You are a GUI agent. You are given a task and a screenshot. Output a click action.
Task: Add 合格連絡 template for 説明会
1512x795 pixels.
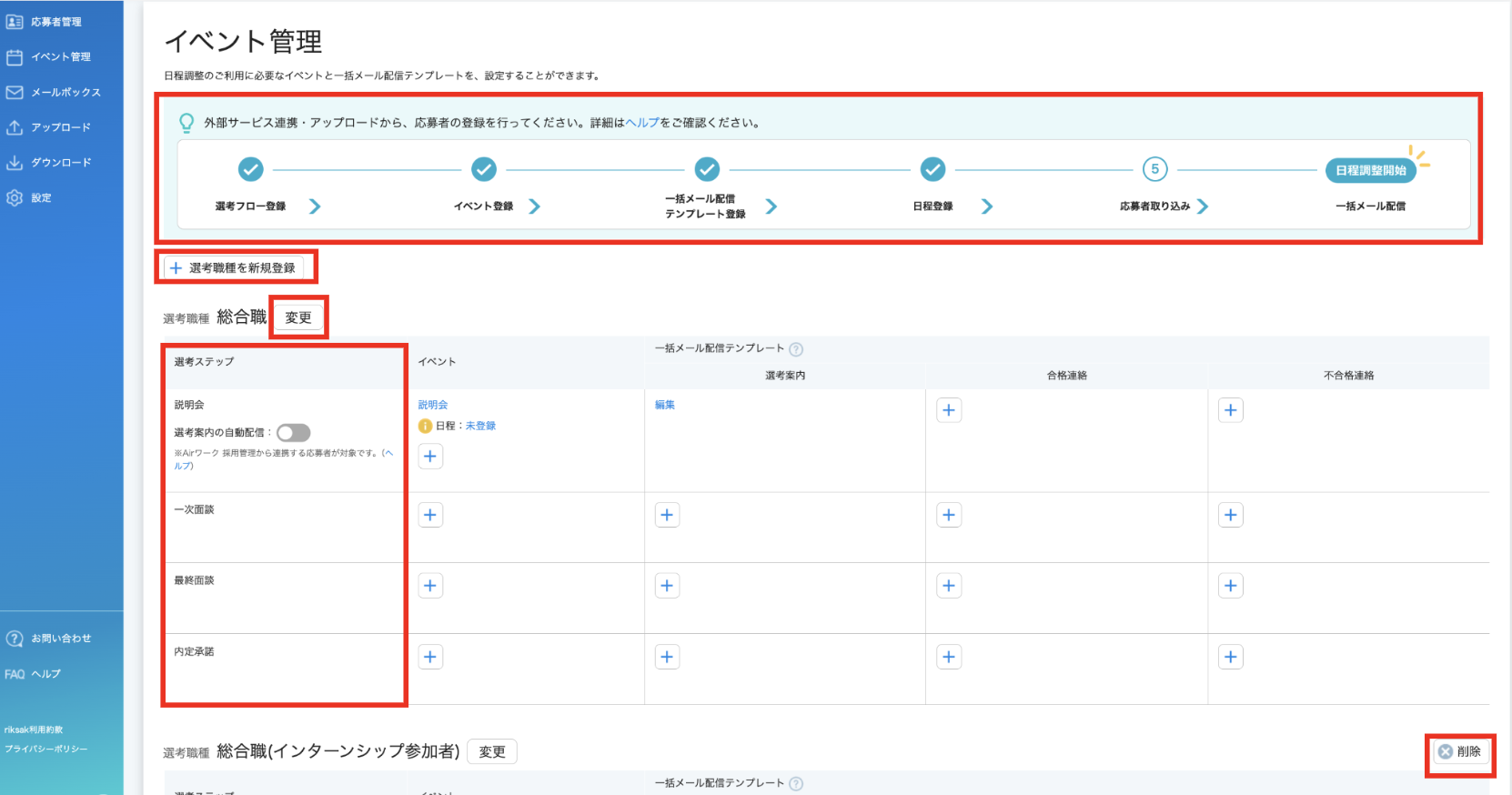click(949, 410)
